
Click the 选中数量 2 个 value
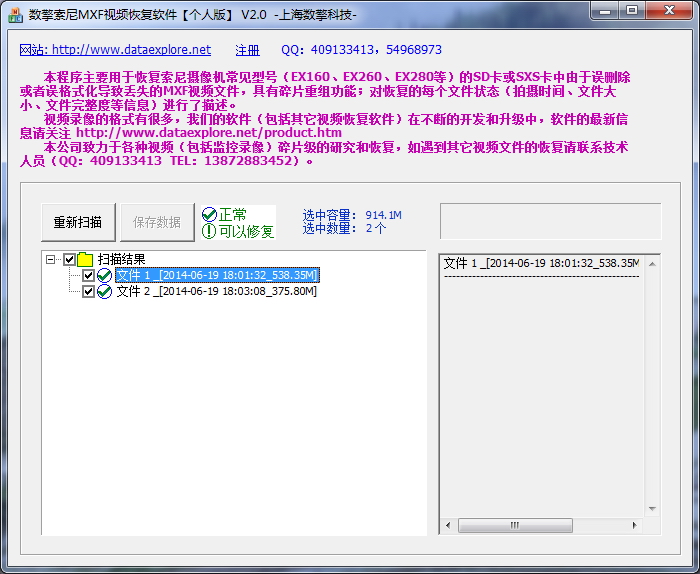tap(376, 229)
